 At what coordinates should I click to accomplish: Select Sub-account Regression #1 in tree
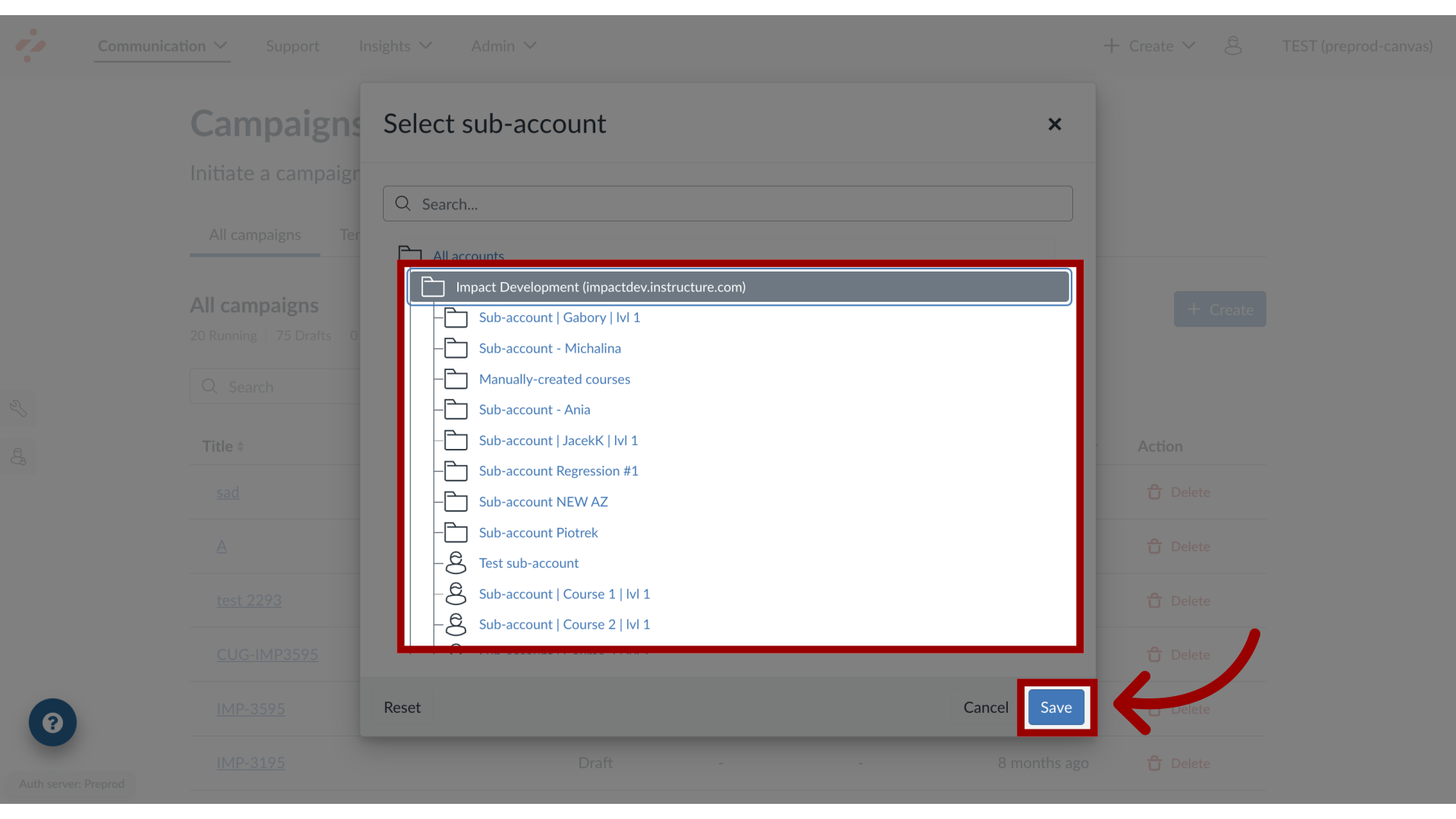click(x=558, y=471)
